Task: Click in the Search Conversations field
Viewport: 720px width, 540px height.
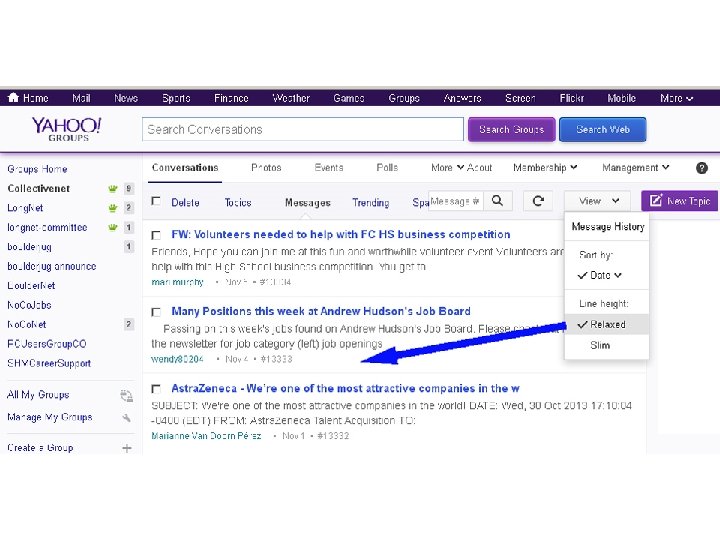Action: (303, 129)
